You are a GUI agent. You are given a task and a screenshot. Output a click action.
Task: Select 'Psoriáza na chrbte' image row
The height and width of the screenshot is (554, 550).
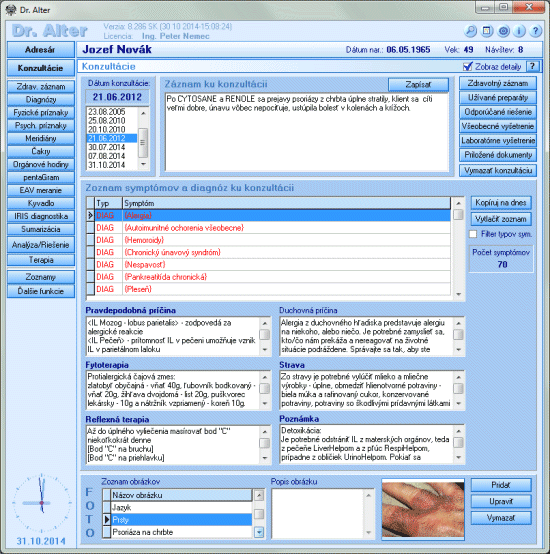tap(177, 532)
